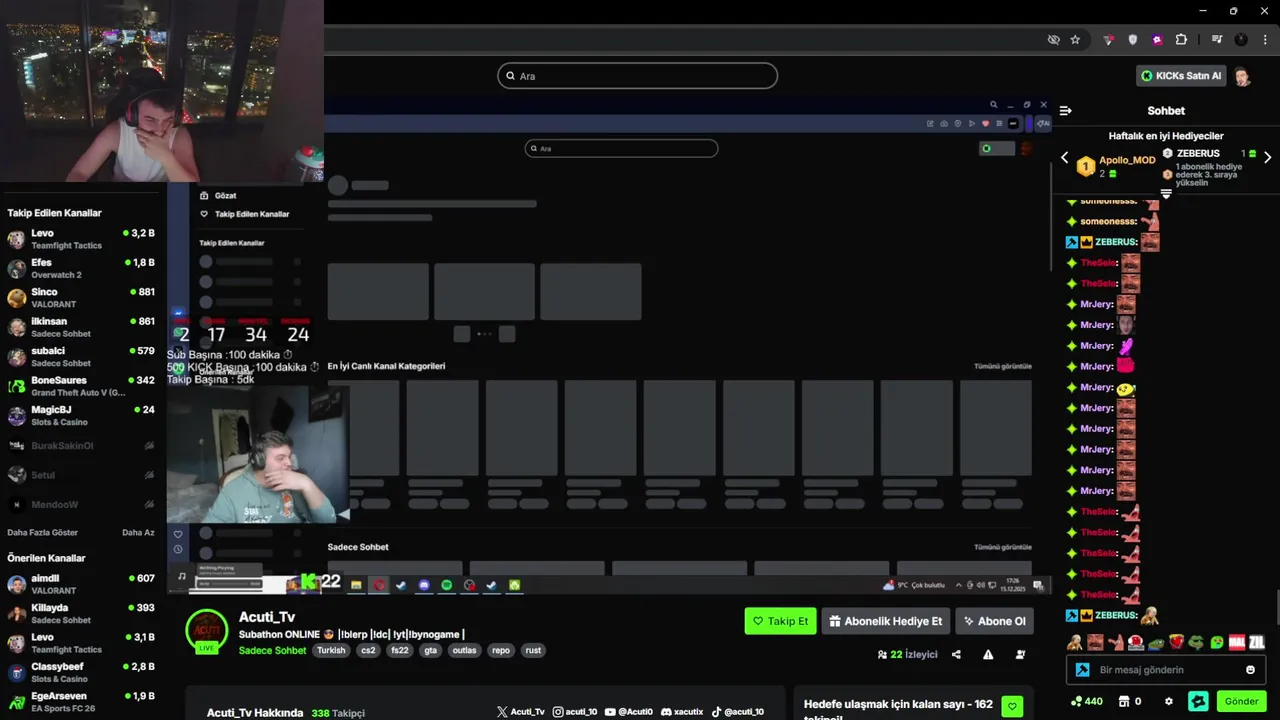Click the moderator icon beside report
Screen dimensions: 1280x720
(1020, 655)
